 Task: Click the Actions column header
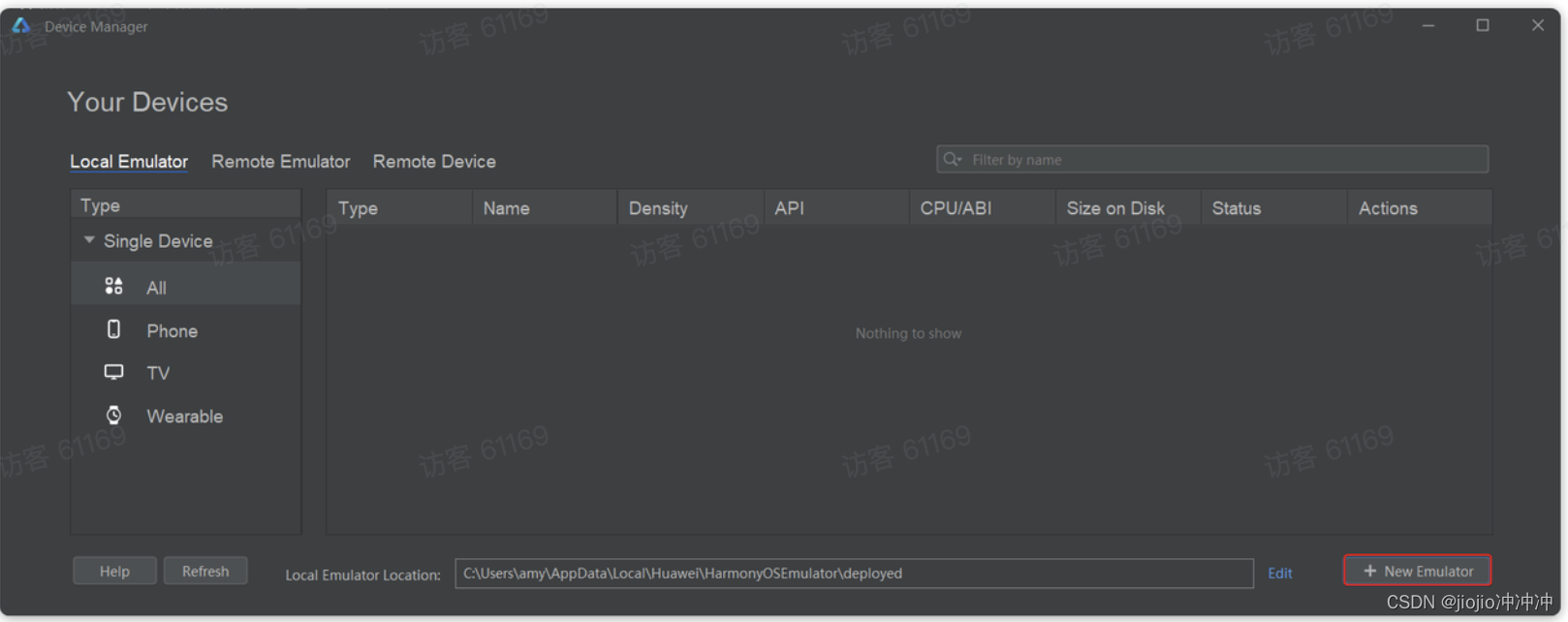click(x=1419, y=208)
